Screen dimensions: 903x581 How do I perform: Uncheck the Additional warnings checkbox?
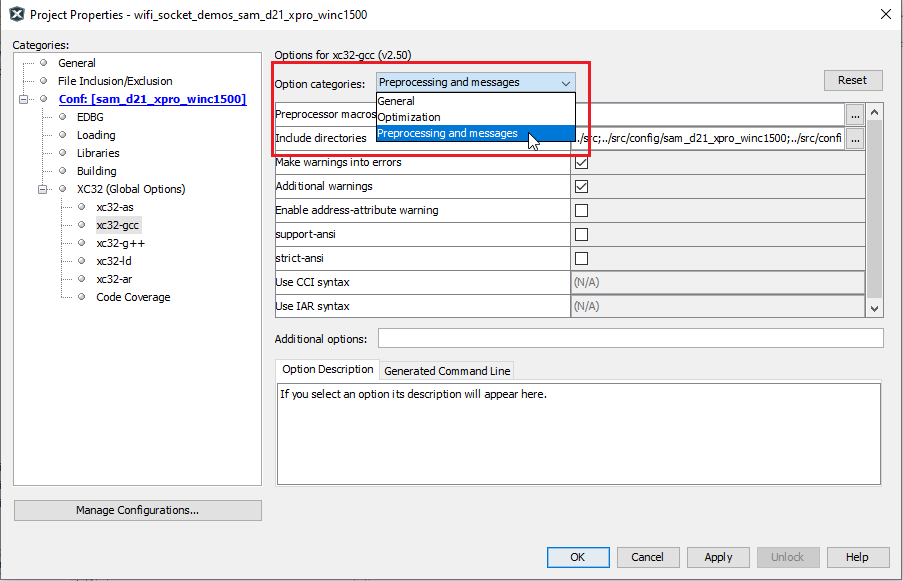pos(580,186)
